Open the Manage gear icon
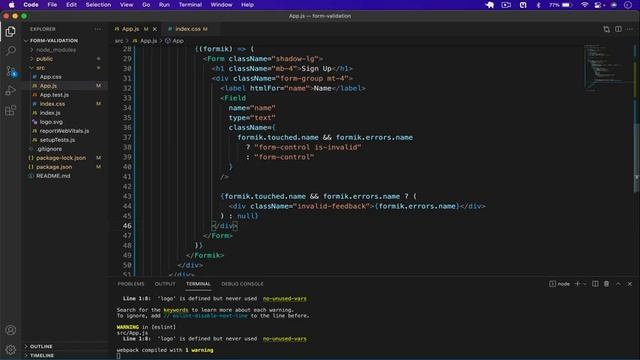Viewport: 640px width, 360px height. tap(11, 349)
